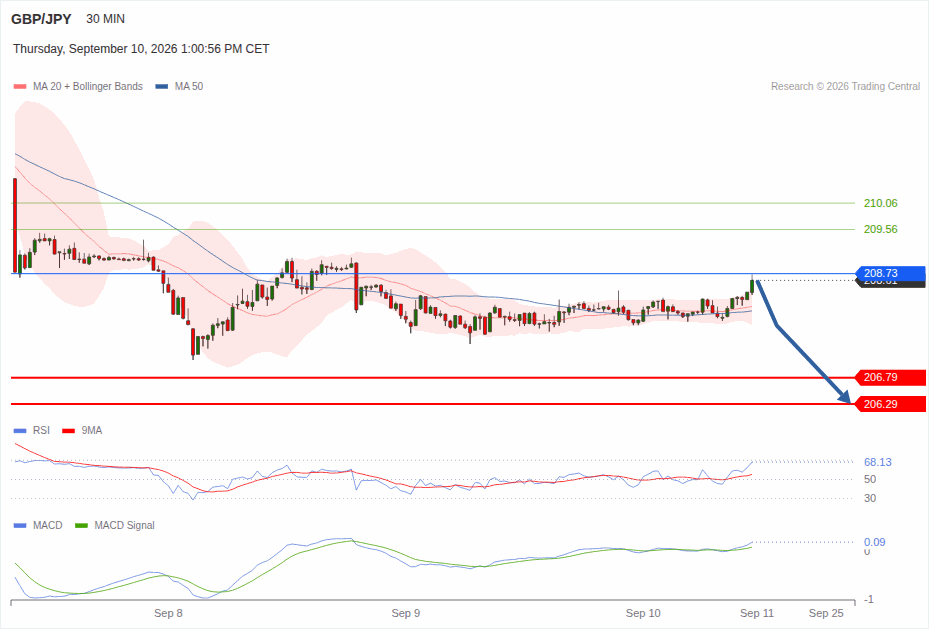929x629 pixels.
Task: Click the 30 MIN timeframe label
Action: (105, 19)
